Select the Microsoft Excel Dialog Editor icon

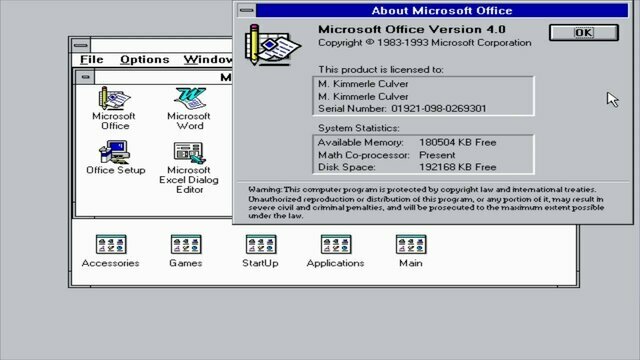[x=189, y=168]
